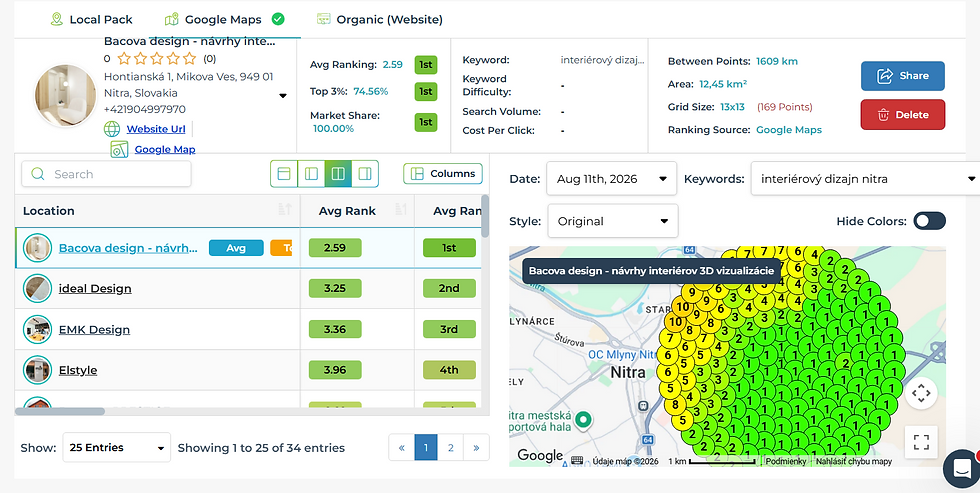The image size is (980, 493).
Task: Open the Elstyle listing
Action: click(x=78, y=370)
